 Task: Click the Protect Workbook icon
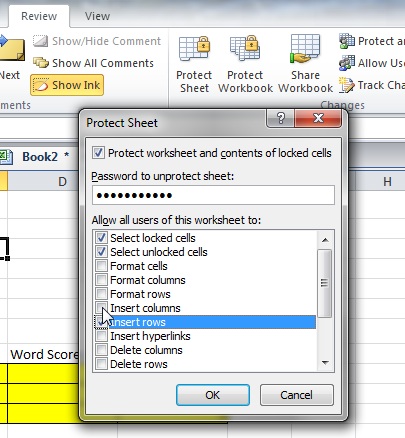click(x=245, y=48)
